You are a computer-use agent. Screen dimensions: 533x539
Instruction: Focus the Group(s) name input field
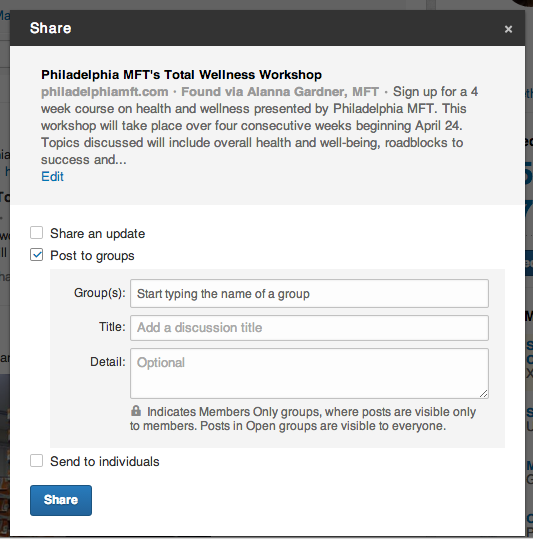[x=309, y=294]
